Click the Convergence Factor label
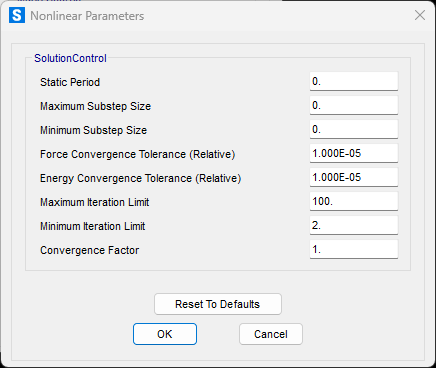Image resolution: width=436 pixels, height=368 pixels. tap(90, 250)
